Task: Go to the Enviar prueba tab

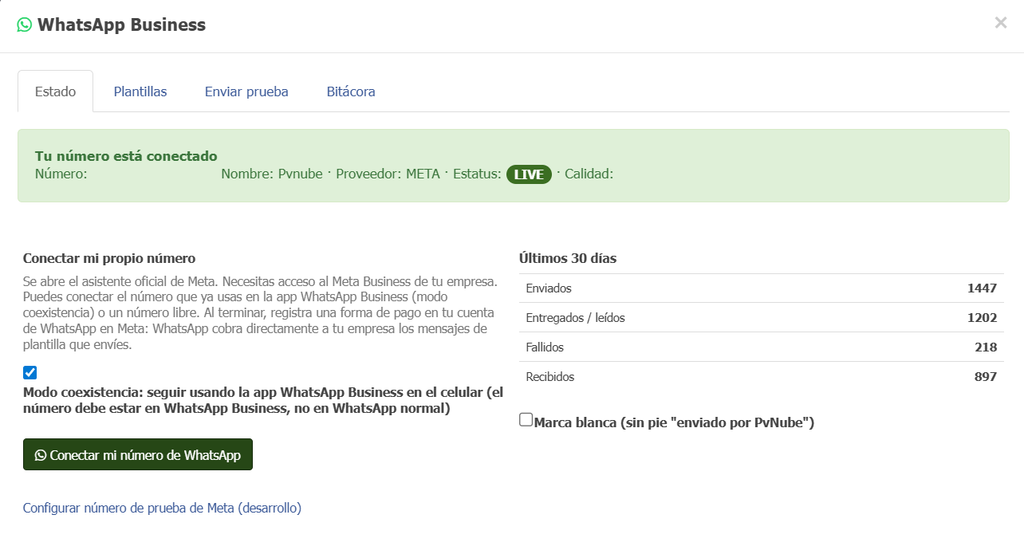Action: (x=246, y=91)
